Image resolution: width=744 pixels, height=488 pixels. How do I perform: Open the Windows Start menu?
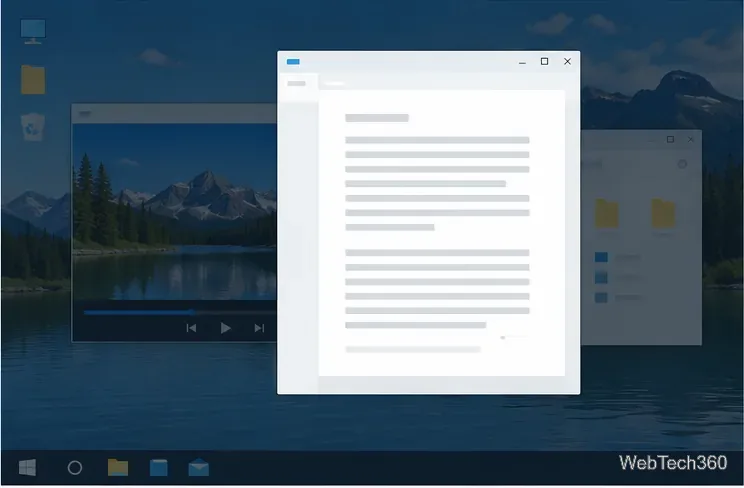pos(27,468)
